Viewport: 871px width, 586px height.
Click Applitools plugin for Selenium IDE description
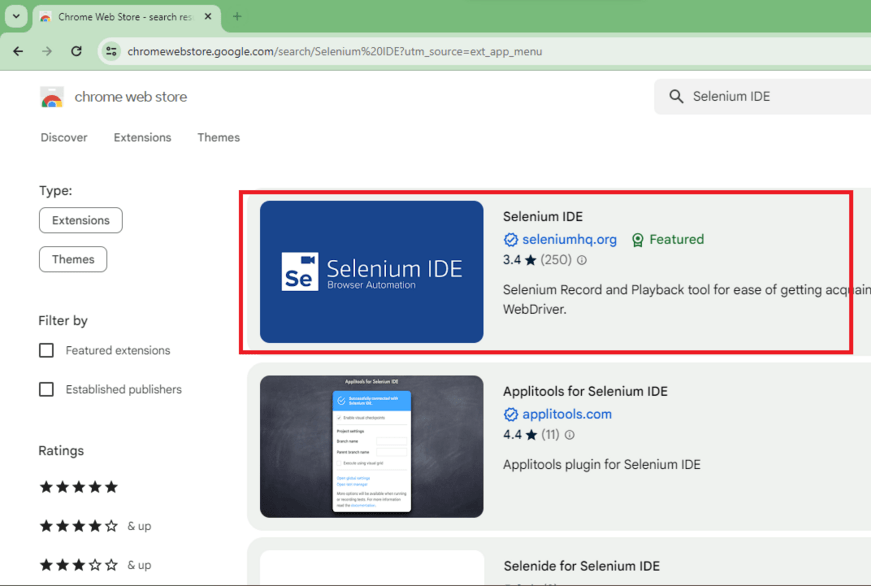point(602,464)
